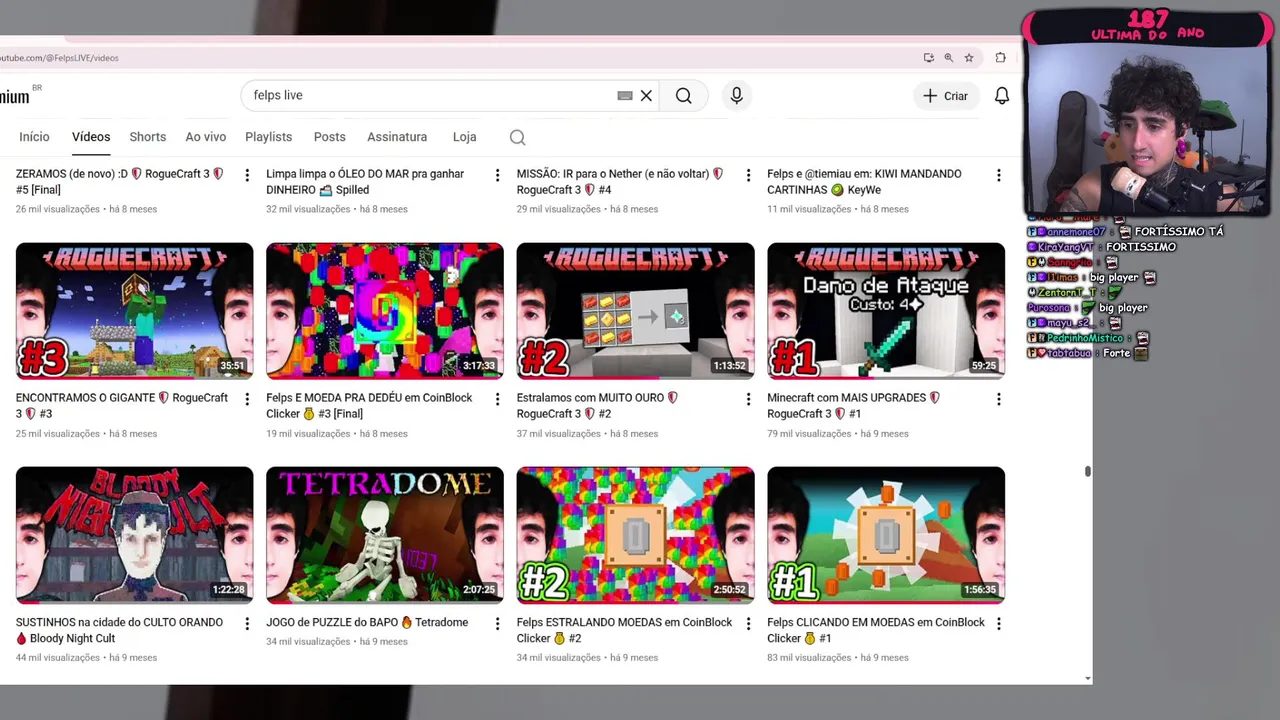Open the CoinBlock Clicker #3 Final thumbnail

[x=385, y=310]
